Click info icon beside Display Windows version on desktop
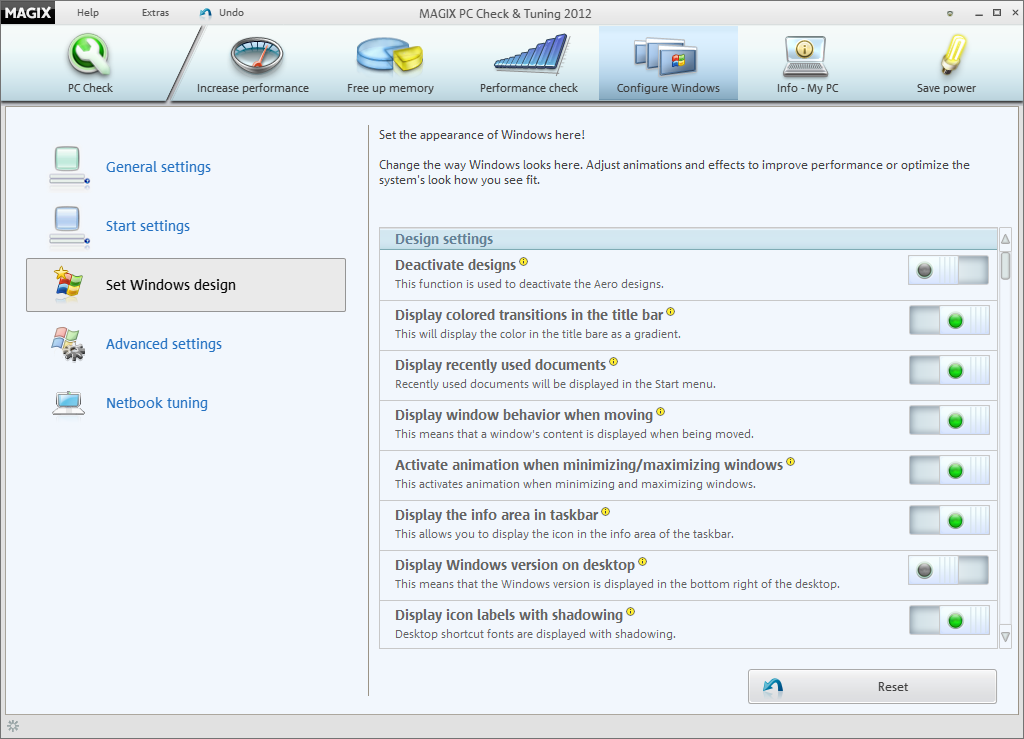The height and width of the screenshot is (739, 1024). coord(643,561)
